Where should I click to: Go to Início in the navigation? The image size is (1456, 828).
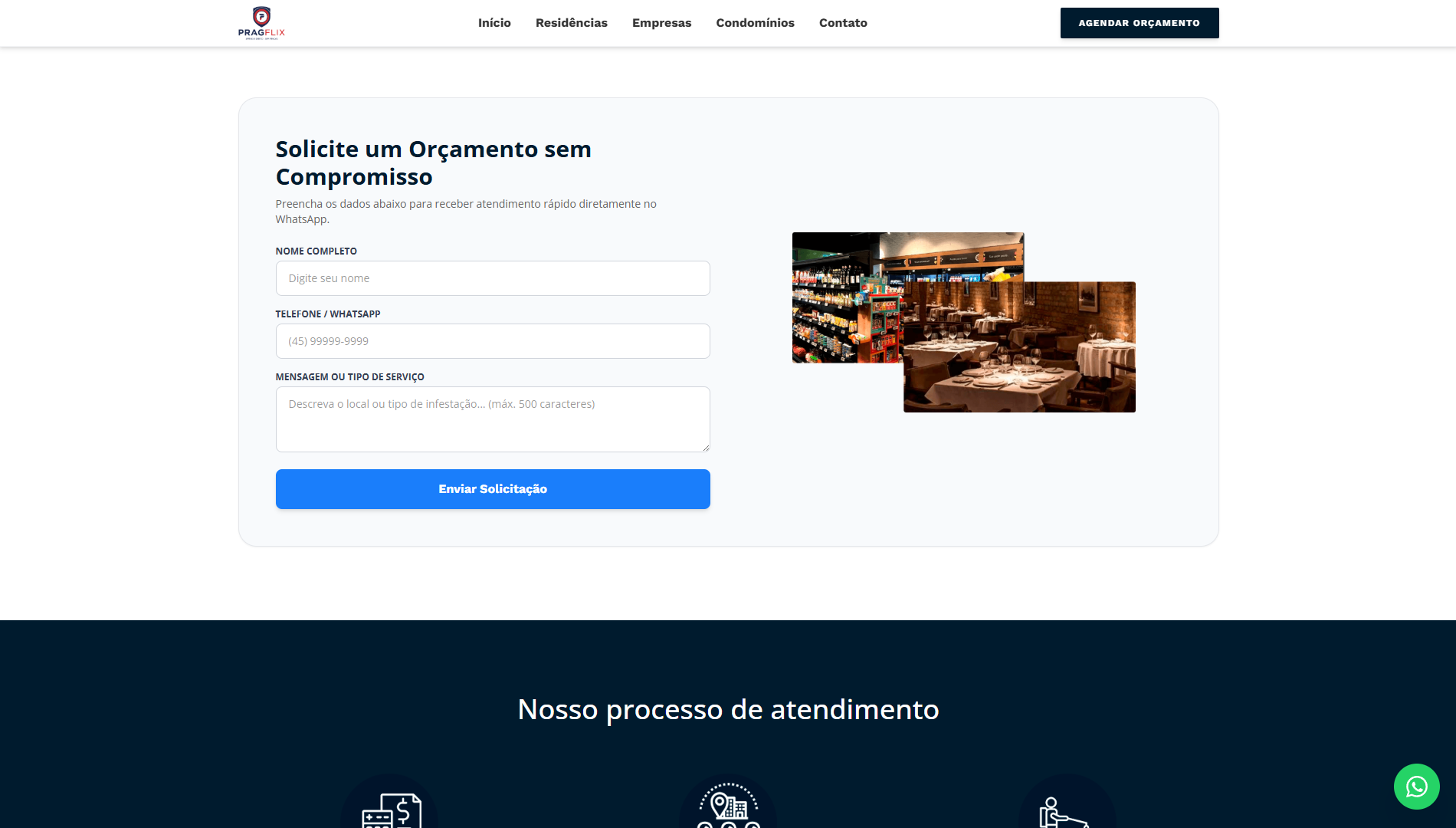point(494,23)
